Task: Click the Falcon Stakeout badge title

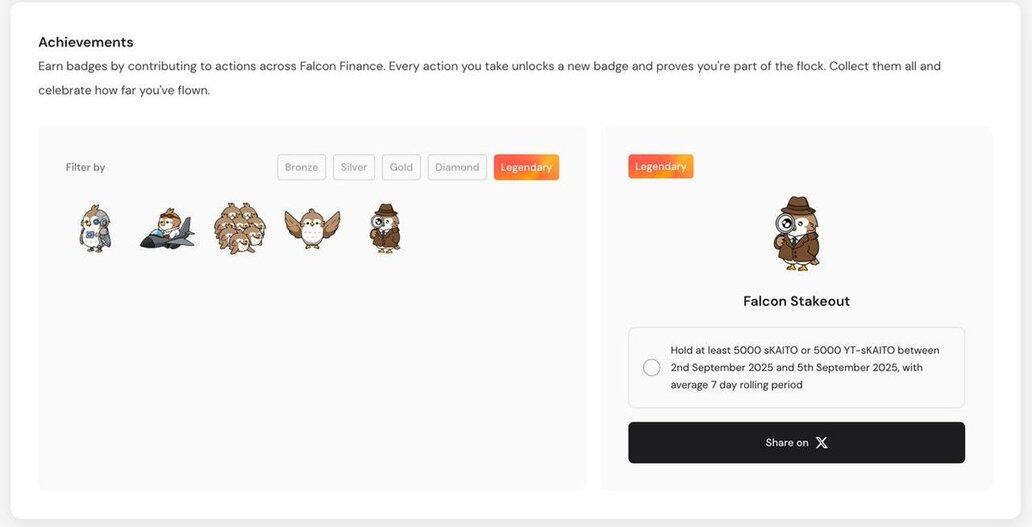Action: pyautogui.click(x=796, y=301)
